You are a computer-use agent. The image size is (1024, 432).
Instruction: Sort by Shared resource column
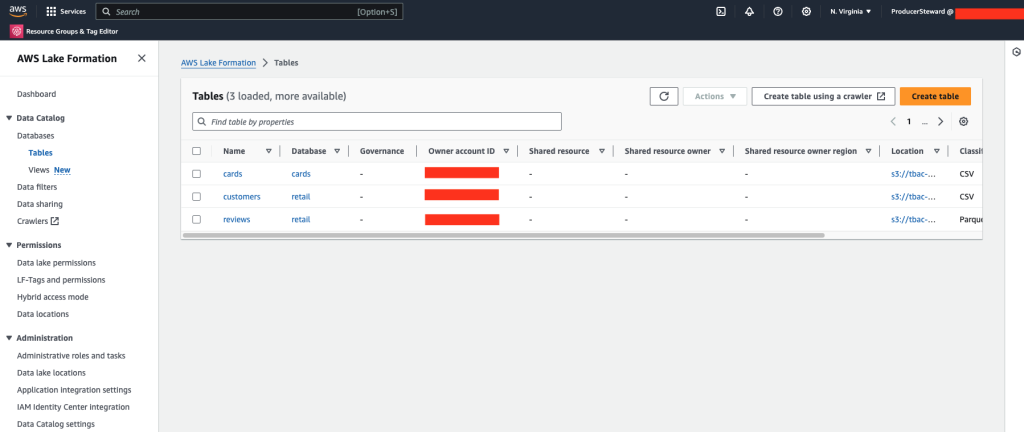pos(601,151)
